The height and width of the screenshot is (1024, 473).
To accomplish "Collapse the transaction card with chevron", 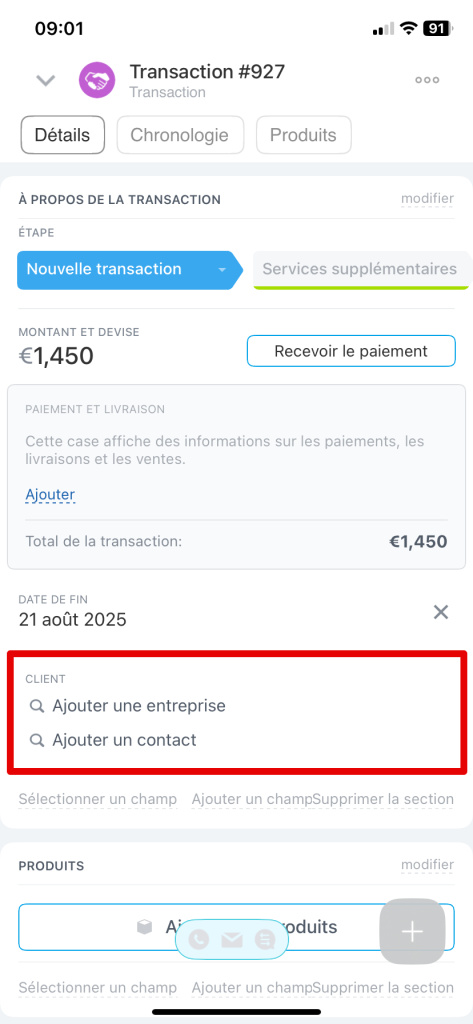I will (x=45, y=81).
